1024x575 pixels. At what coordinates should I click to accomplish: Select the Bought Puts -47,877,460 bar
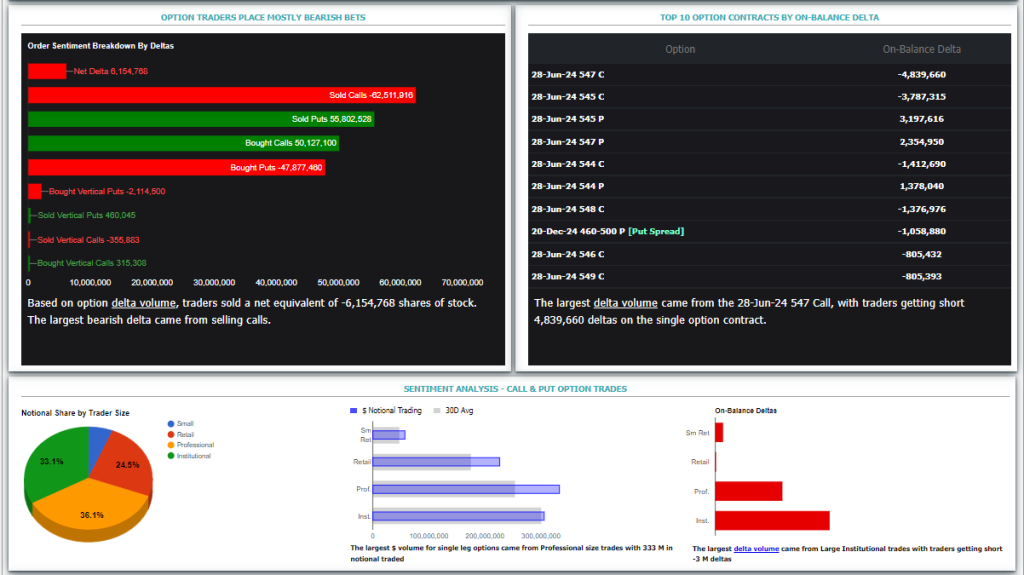[176, 167]
